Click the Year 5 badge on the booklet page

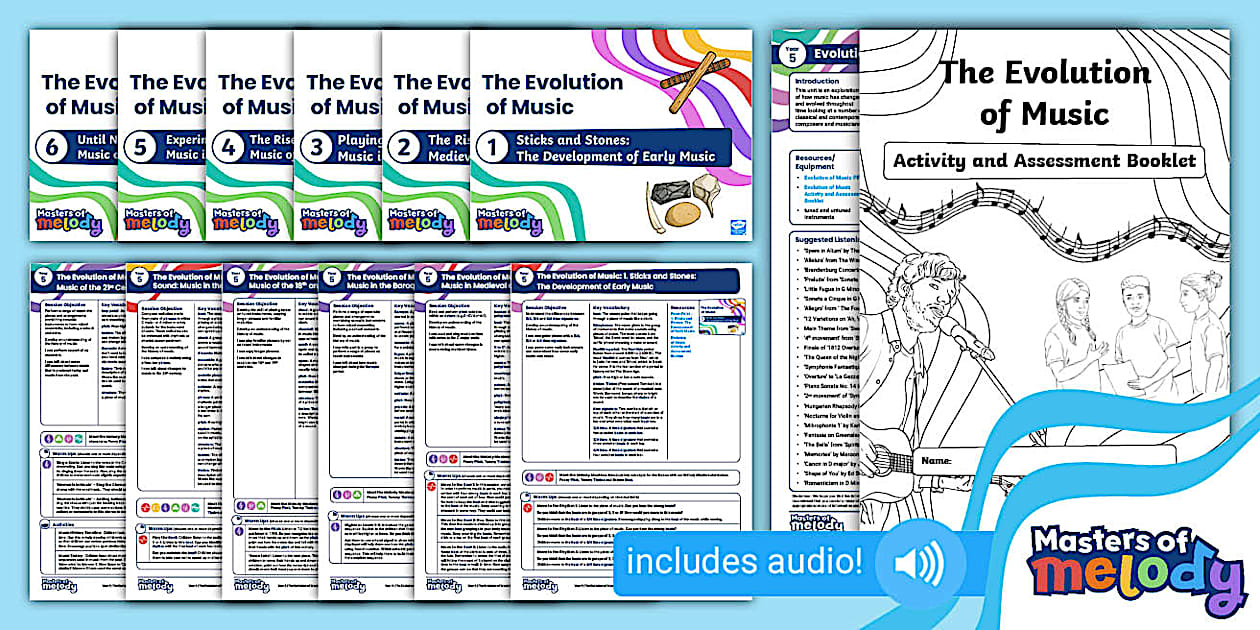(x=791, y=54)
